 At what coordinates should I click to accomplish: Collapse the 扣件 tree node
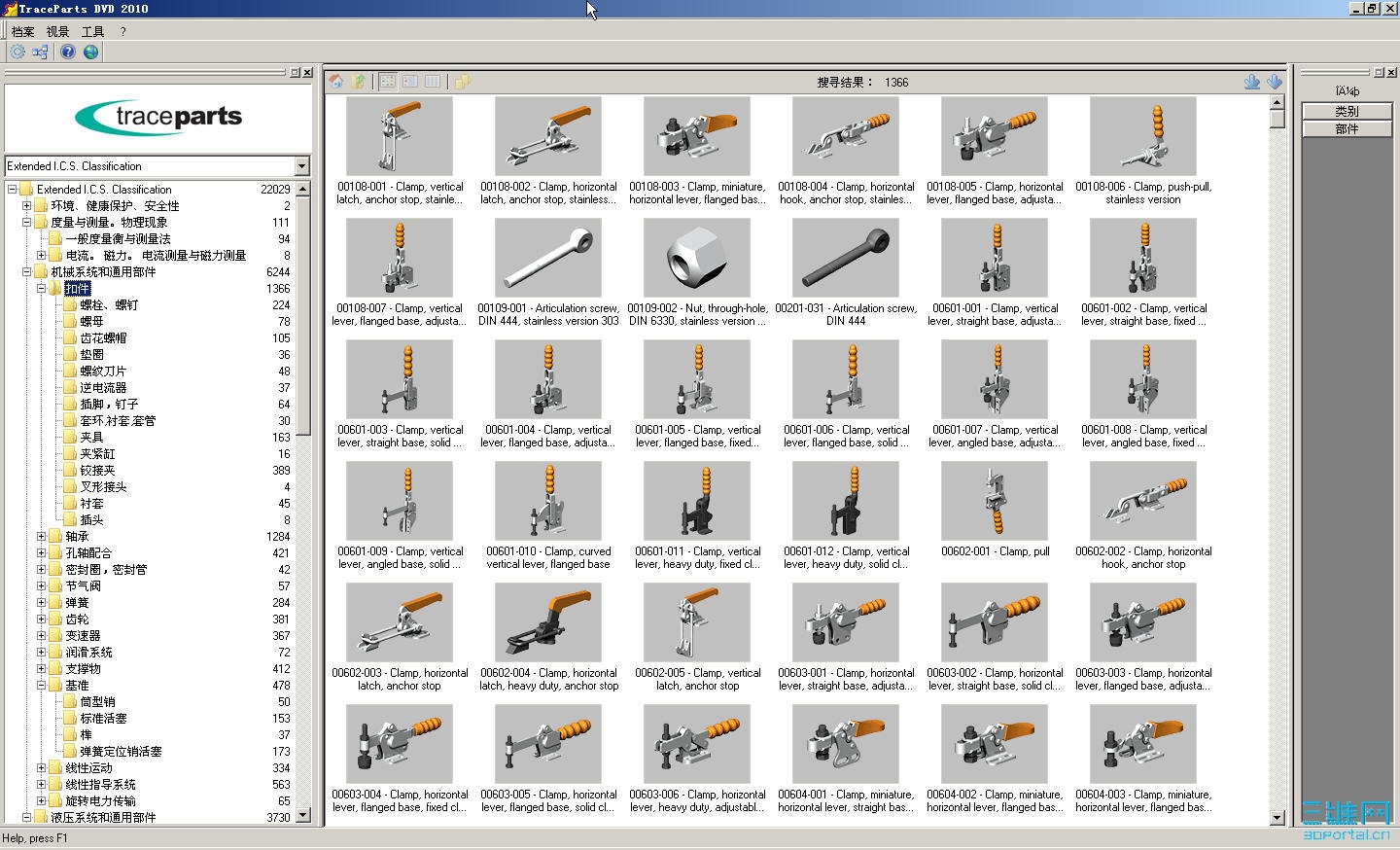(x=42, y=289)
